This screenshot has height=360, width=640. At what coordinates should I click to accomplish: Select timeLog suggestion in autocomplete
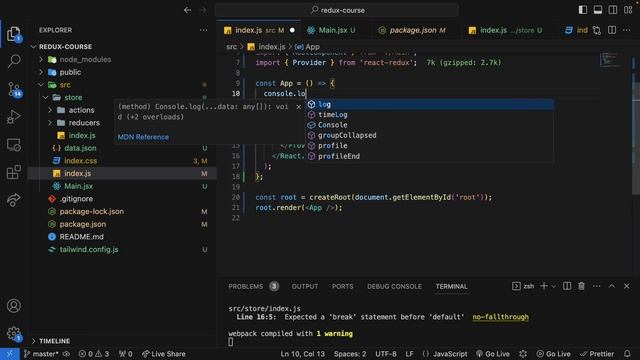tap(429, 115)
